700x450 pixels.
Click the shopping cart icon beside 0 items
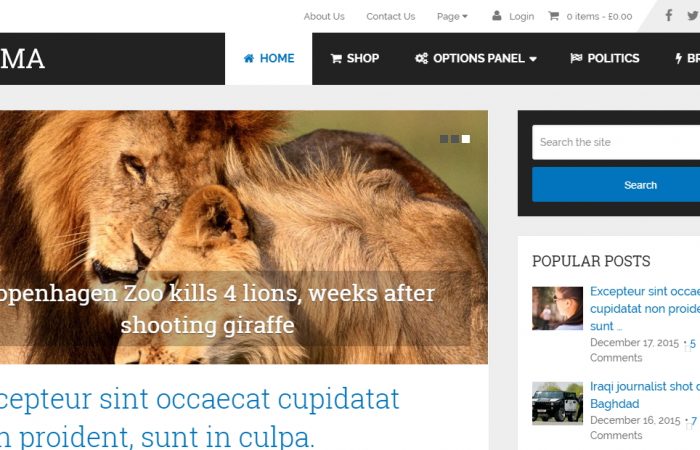tap(554, 16)
